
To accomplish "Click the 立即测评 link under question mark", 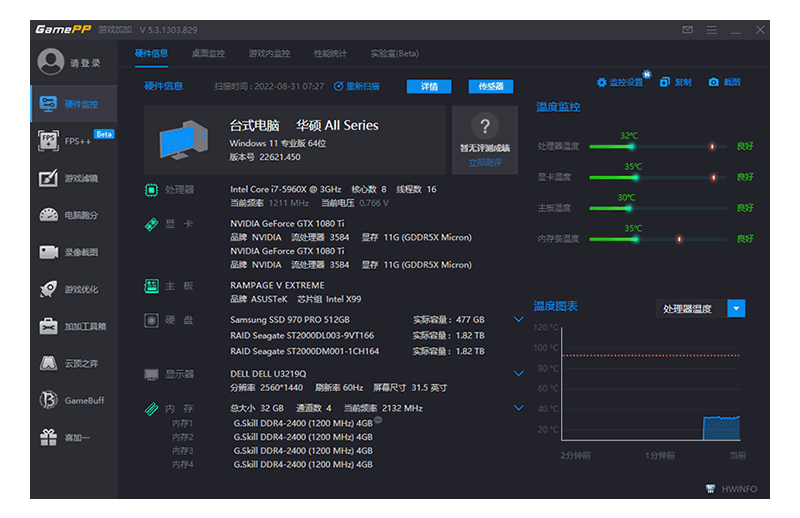I will tap(484, 161).
